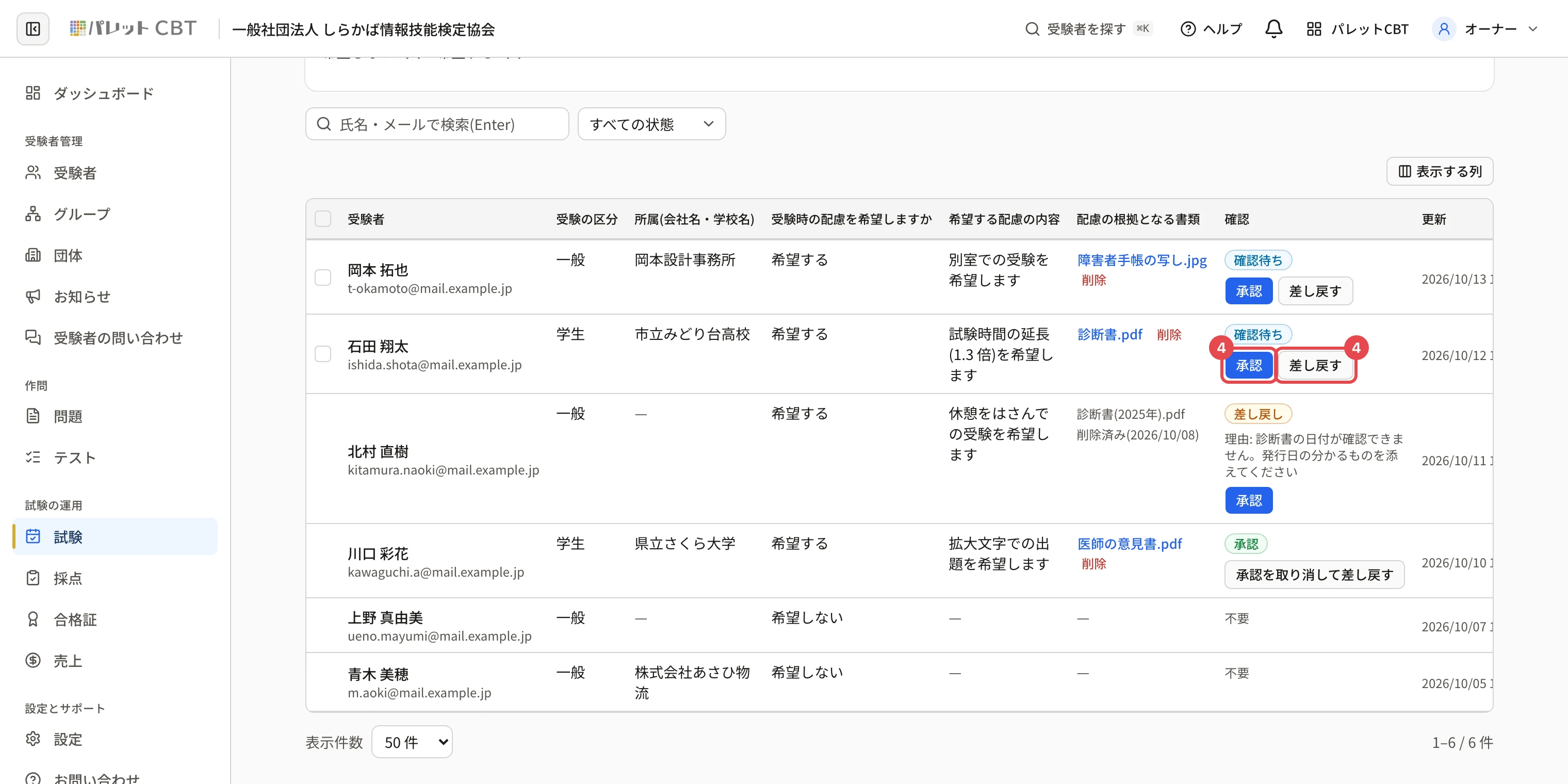Collapse the sidebar with the panel icon
This screenshot has width=1568, height=784.
click(33, 28)
